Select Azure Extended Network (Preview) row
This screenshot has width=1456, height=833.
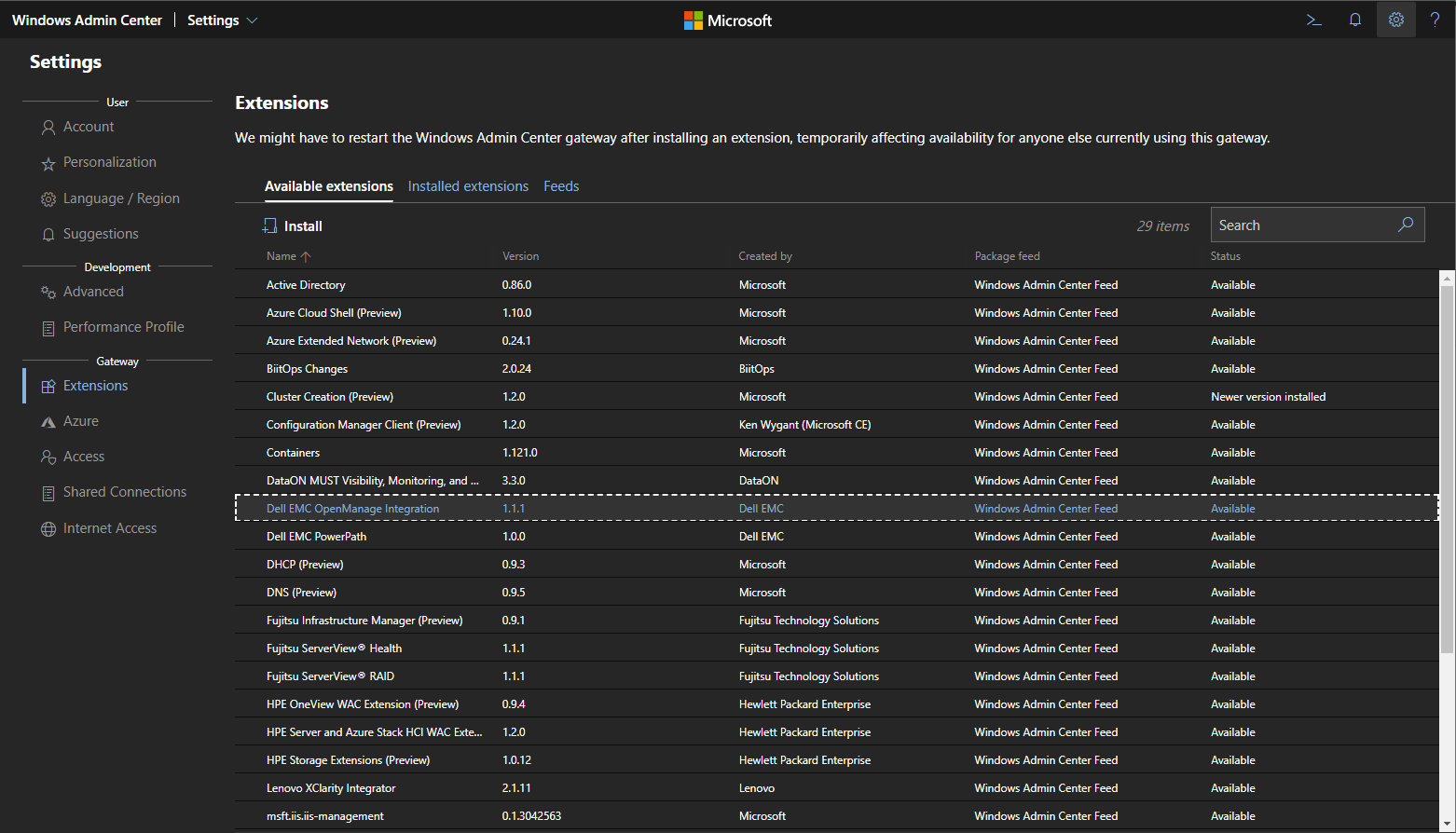pyautogui.click(x=837, y=340)
